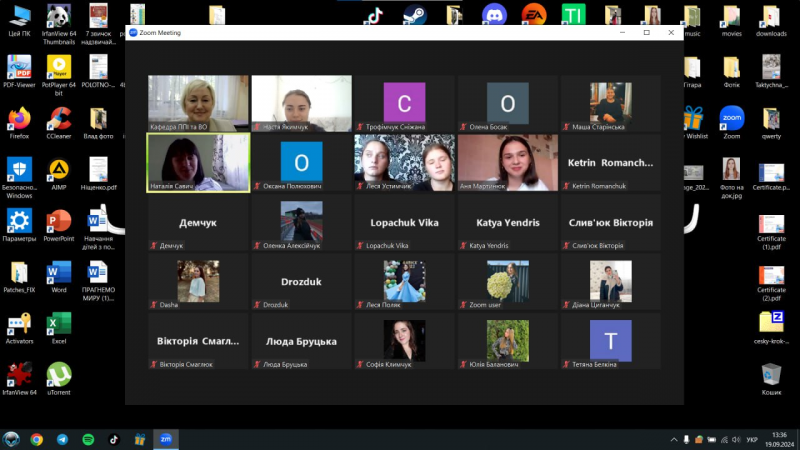Open Spotify in the taskbar

coord(88,439)
